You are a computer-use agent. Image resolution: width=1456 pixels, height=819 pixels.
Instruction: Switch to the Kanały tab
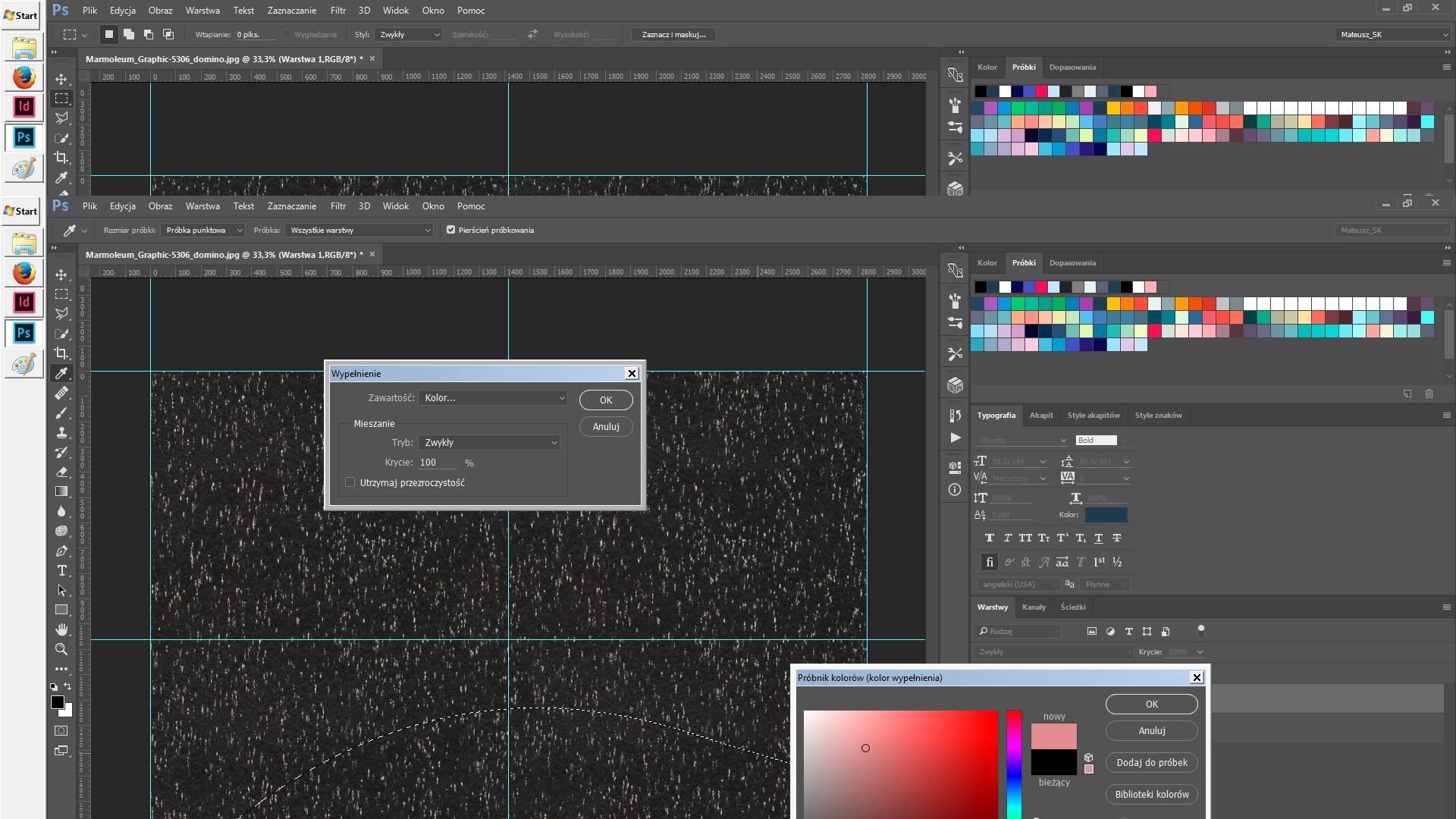pos(1034,607)
